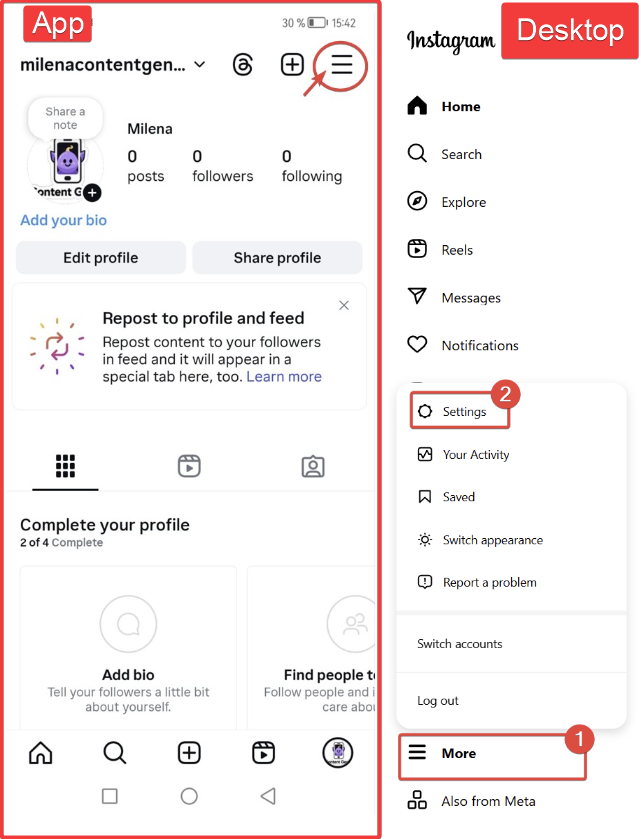Tap the home icon in bottom navigation
Viewport: 641px width, 839px height.
[x=41, y=752]
